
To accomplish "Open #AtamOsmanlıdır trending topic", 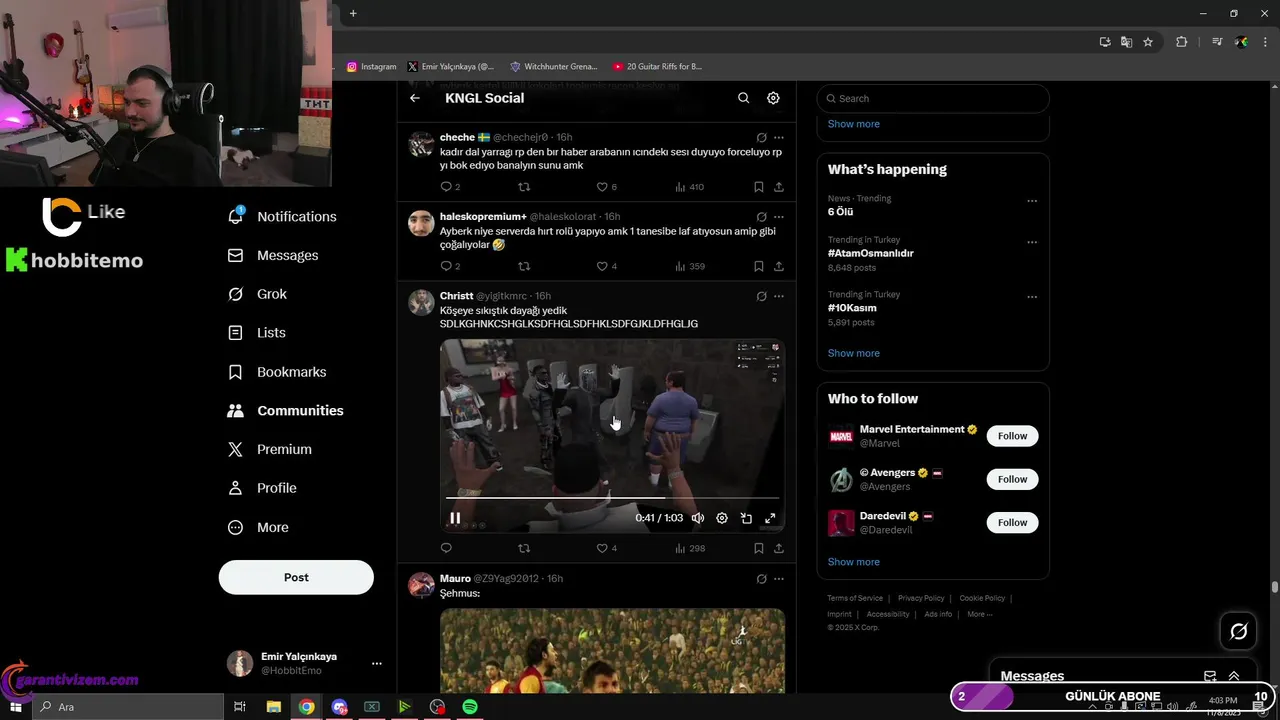I will (870, 253).
